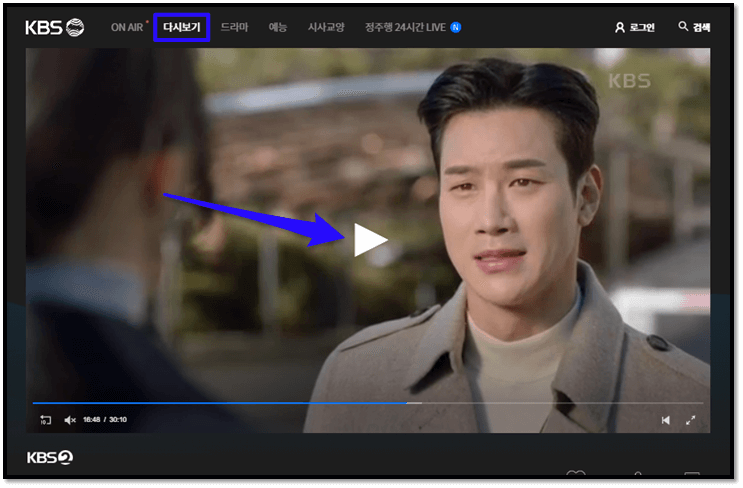Viewport: 743px width, 488px height.
Task: Play the video with center play button
Action: (x=371, y=240)
